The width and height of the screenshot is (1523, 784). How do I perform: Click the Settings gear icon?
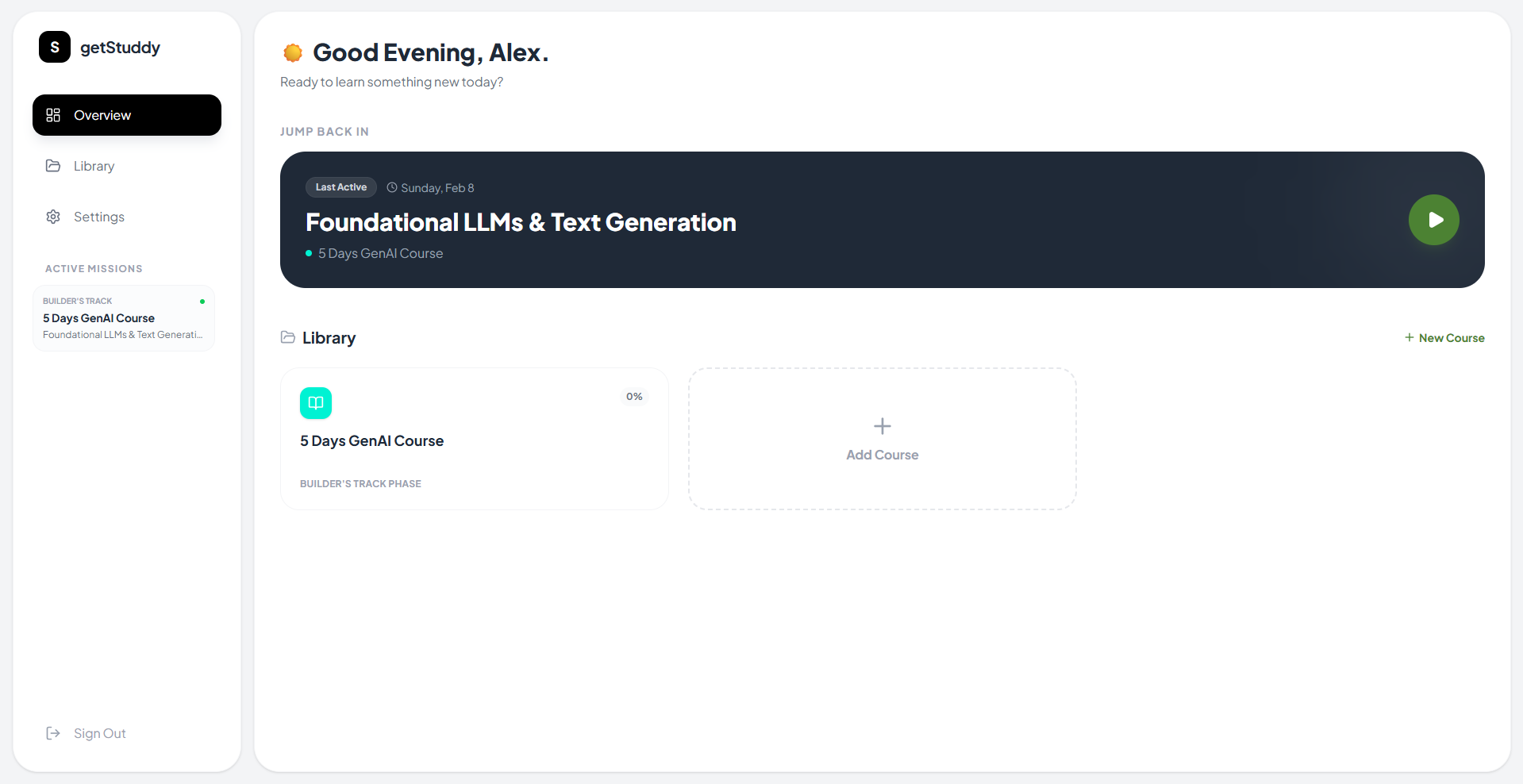pyautogui.click(x=53, y=217)
